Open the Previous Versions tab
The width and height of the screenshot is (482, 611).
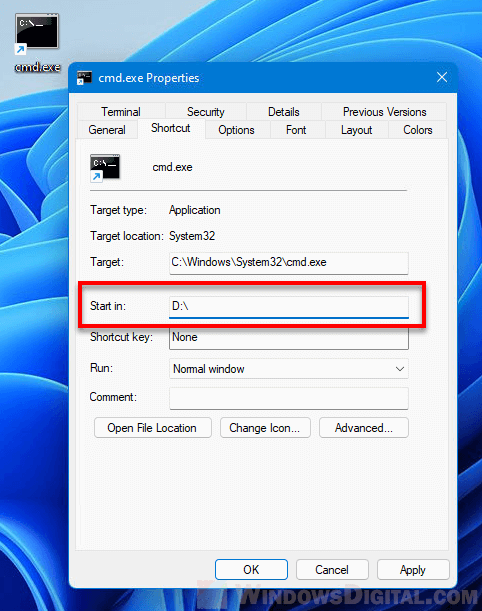pos(384,112)
